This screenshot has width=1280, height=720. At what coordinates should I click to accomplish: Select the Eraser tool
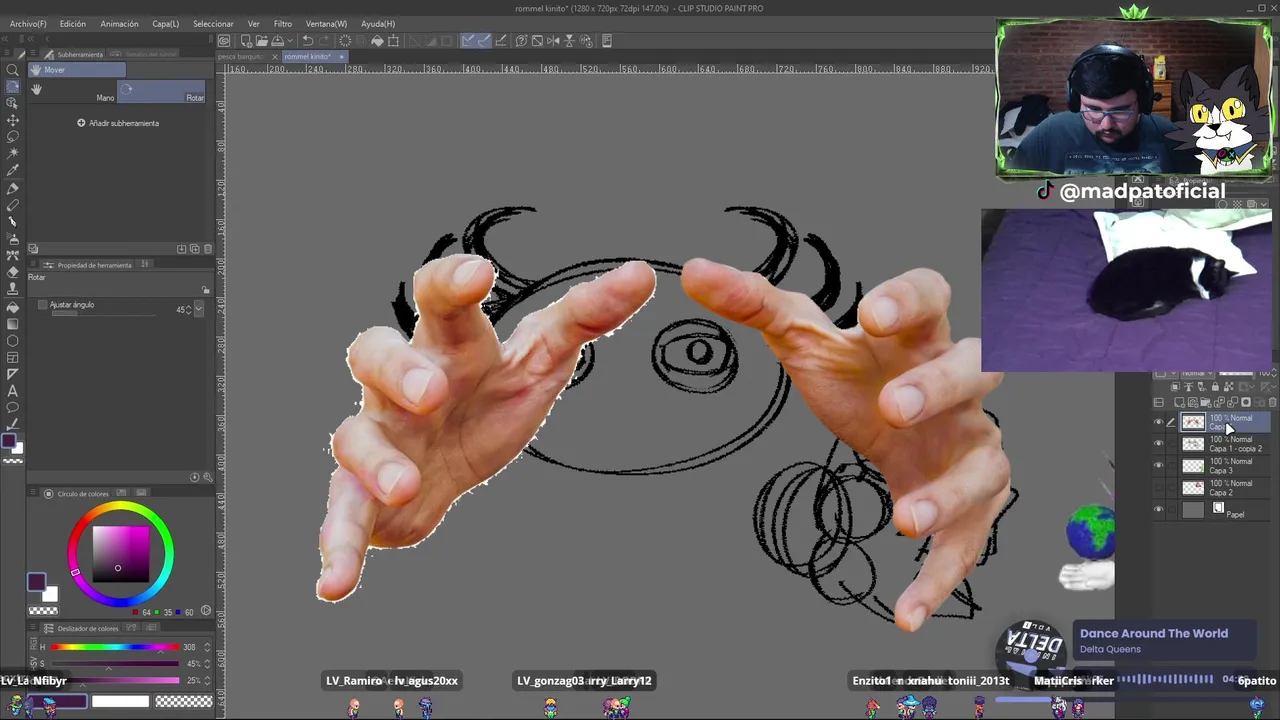coord(13,273)
